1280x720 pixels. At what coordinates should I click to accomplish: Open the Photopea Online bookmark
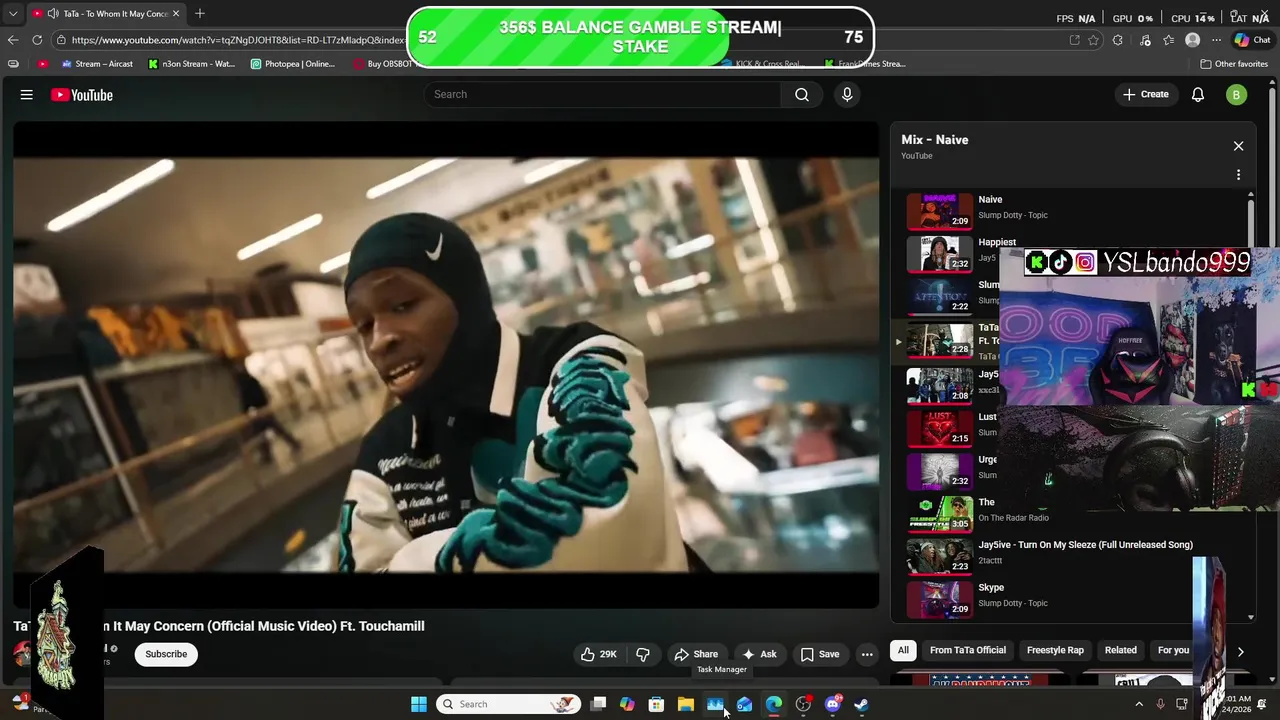pos(293,64)
